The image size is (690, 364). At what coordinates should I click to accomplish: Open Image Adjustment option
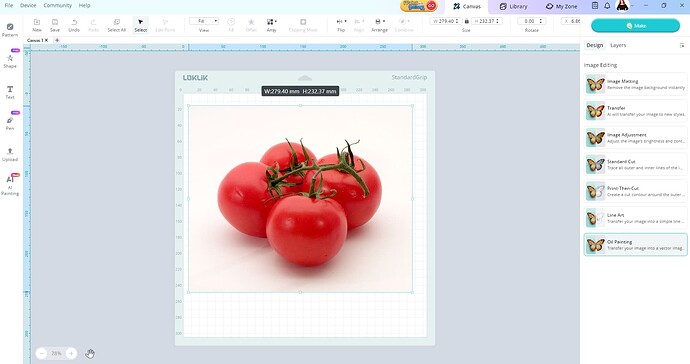tap(635, 138)
